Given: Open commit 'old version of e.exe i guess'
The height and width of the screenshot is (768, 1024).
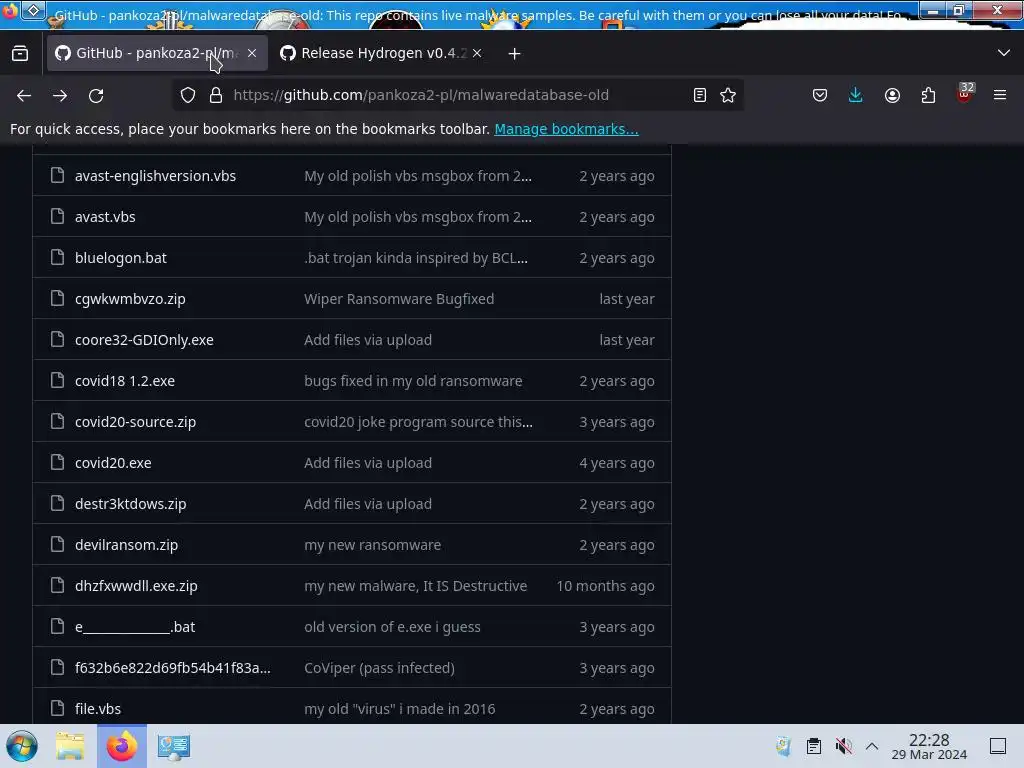Looking at the screenshot, I should click(392, 628).
